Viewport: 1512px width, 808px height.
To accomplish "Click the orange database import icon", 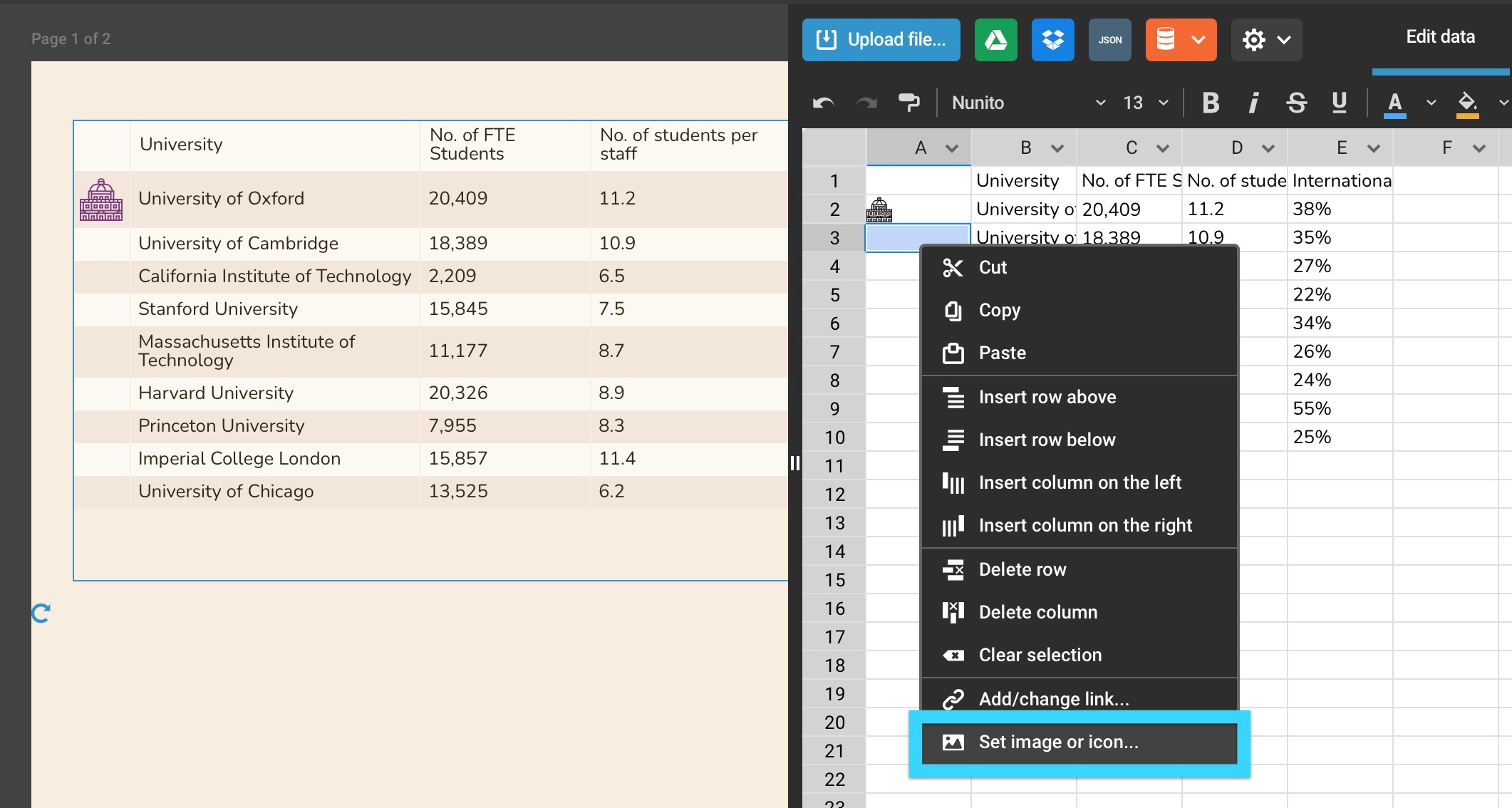I will tap(1165, 40).
